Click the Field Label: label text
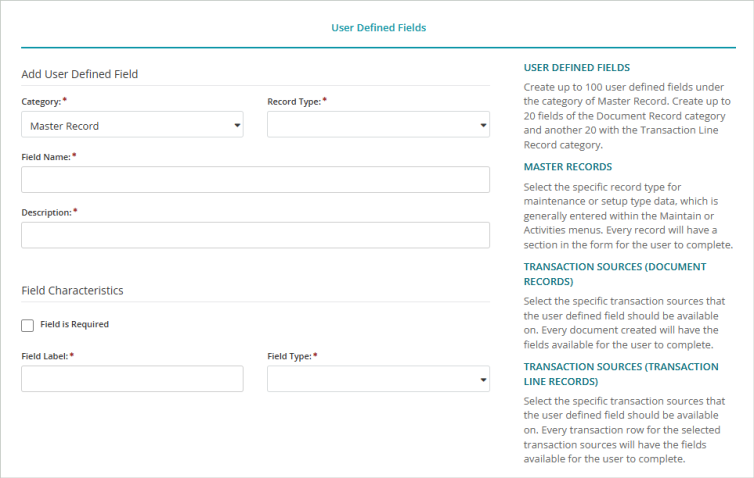Viewport: 754px width, 478px height. click(x=45, y=356)
